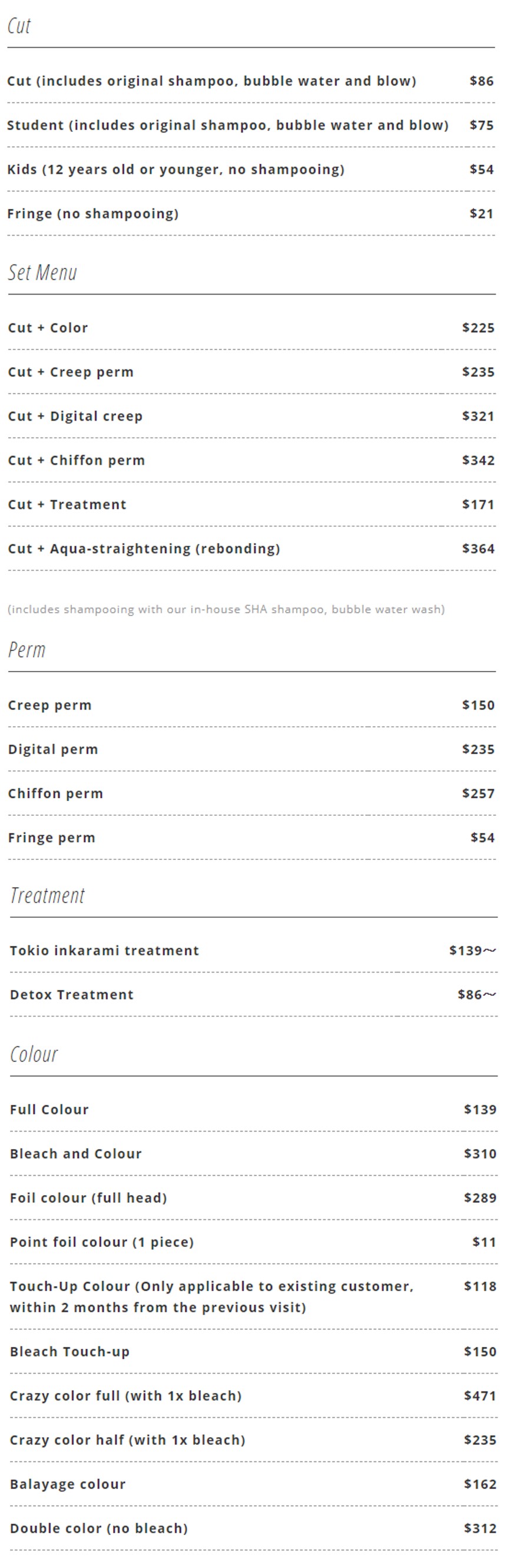Select Cut + Digital creep item
This screenshot has height=1568, width=507.
tap(75, 416)
